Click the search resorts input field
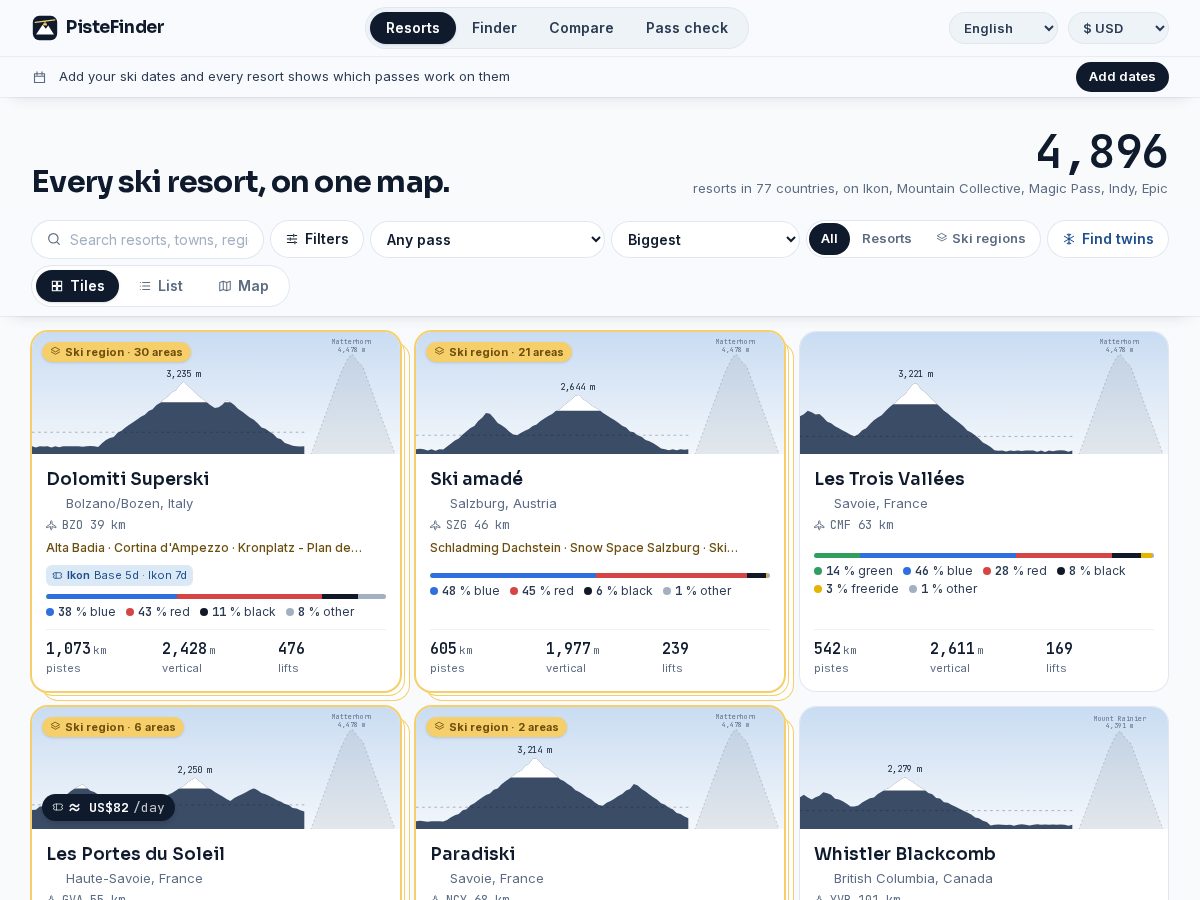The height and width of the screenshot is (900, 1200). click(x=148, y=240)
